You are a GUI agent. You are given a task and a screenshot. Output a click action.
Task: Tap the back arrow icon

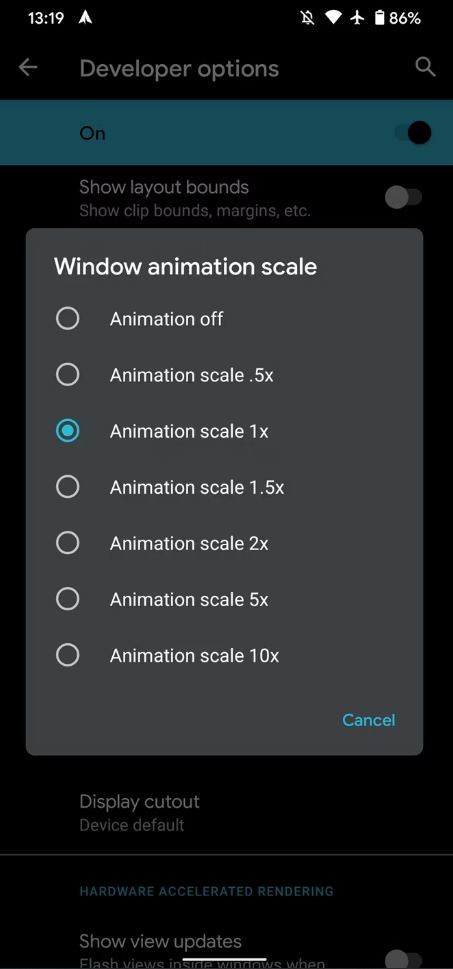[x=28, y=67]
